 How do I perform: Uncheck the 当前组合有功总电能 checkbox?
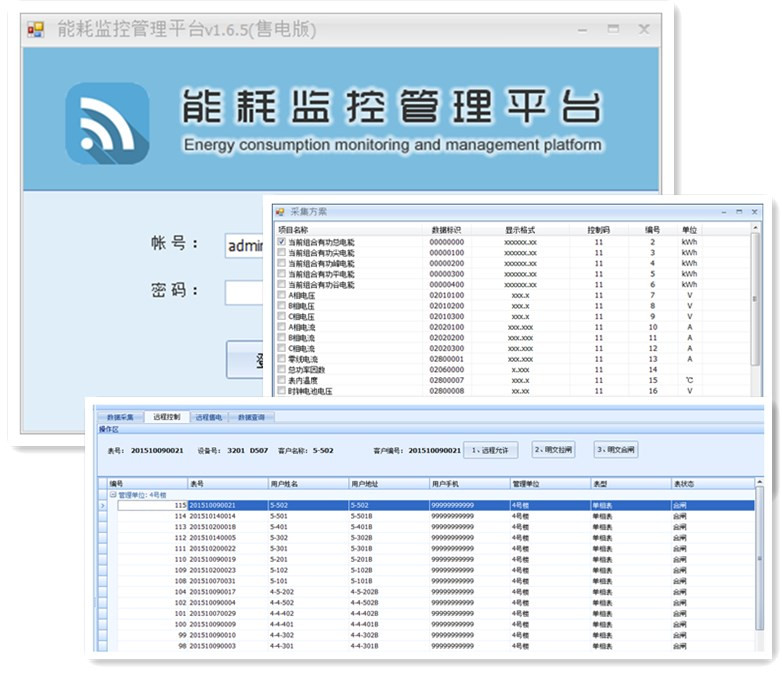pyautogui.click(x=282, y=241)
